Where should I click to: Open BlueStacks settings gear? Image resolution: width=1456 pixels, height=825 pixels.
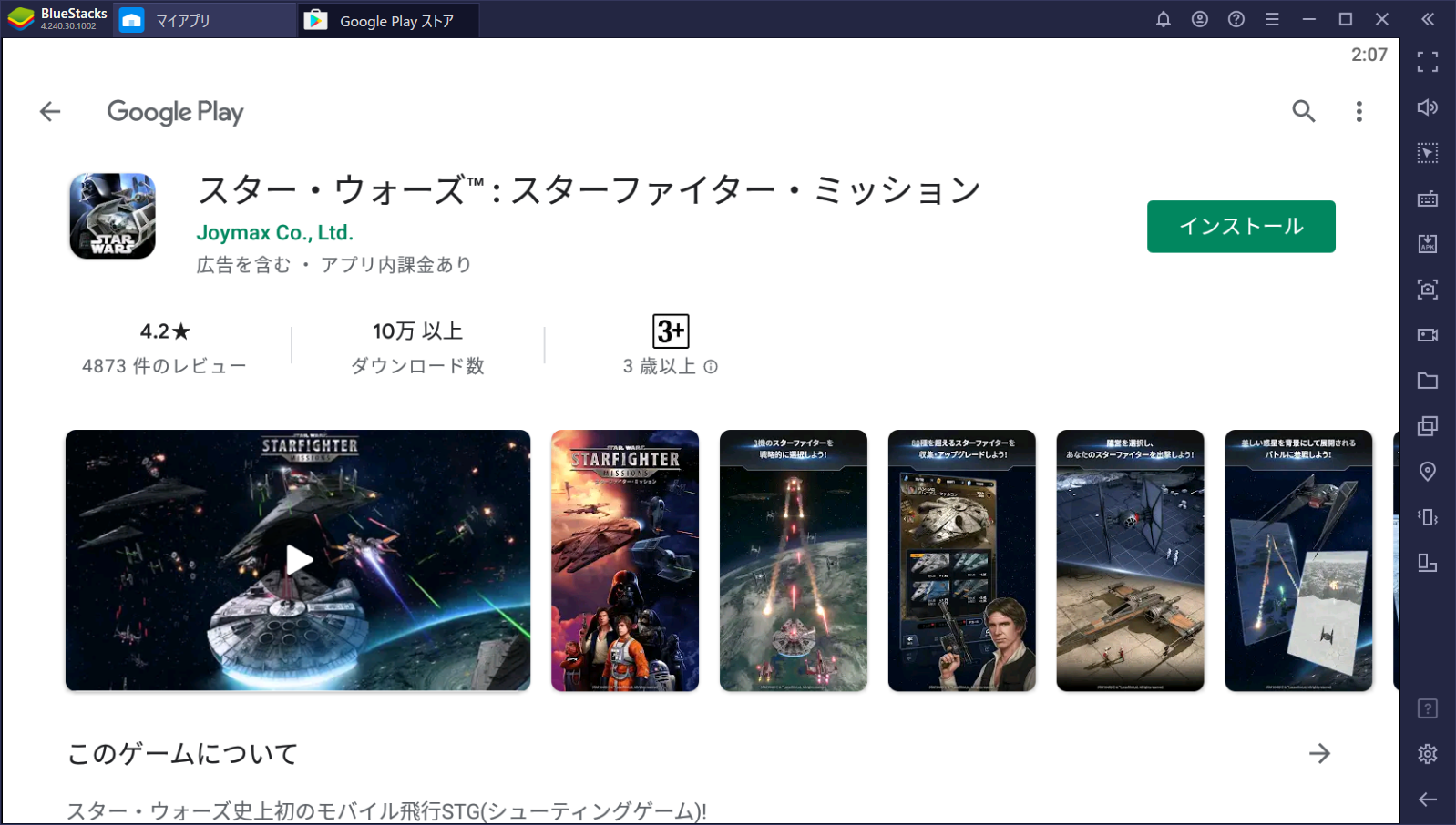click(1428, 754)
